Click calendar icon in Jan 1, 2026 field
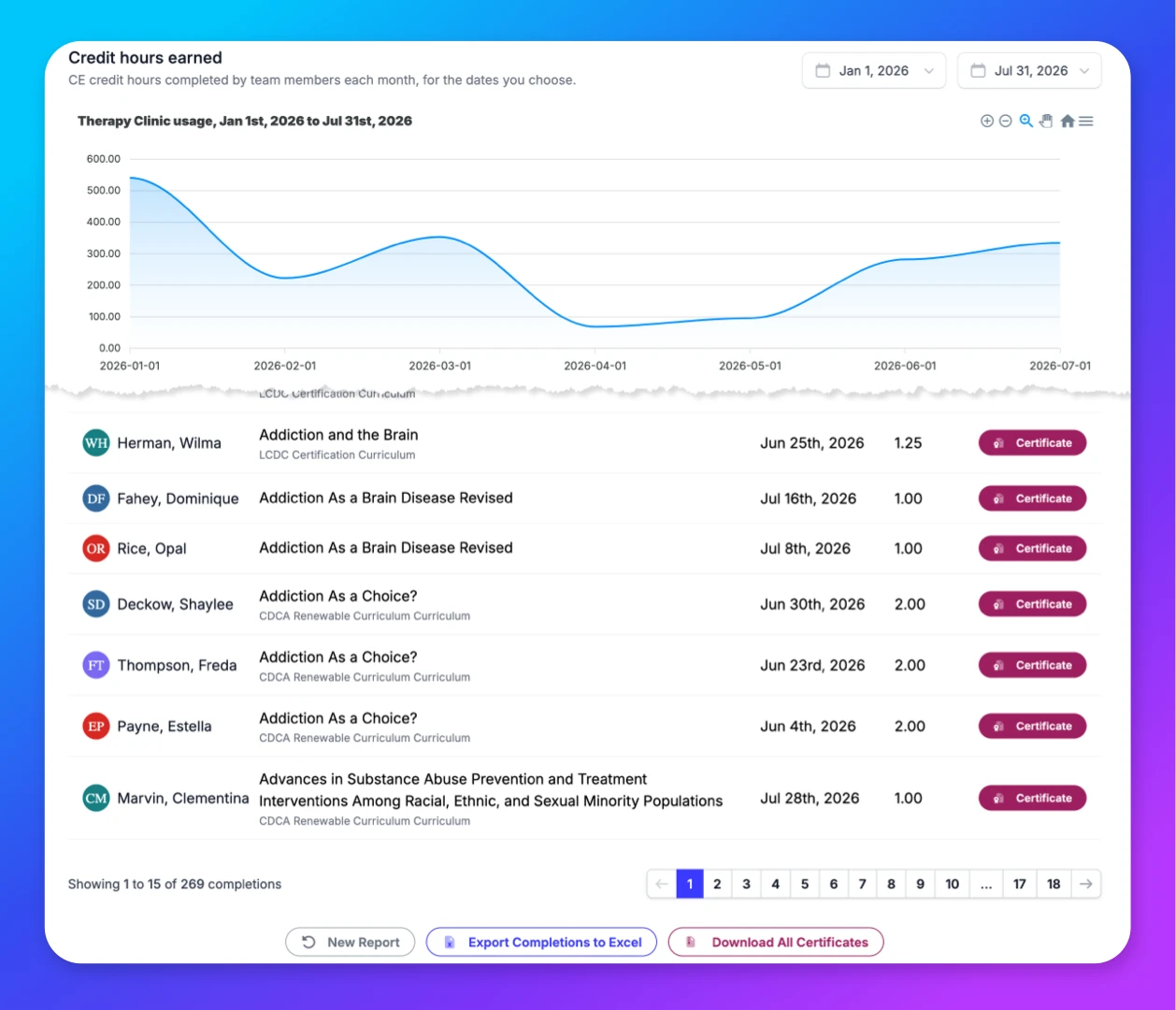This screenshot has height=1010, width=1176. coord(823,71)
